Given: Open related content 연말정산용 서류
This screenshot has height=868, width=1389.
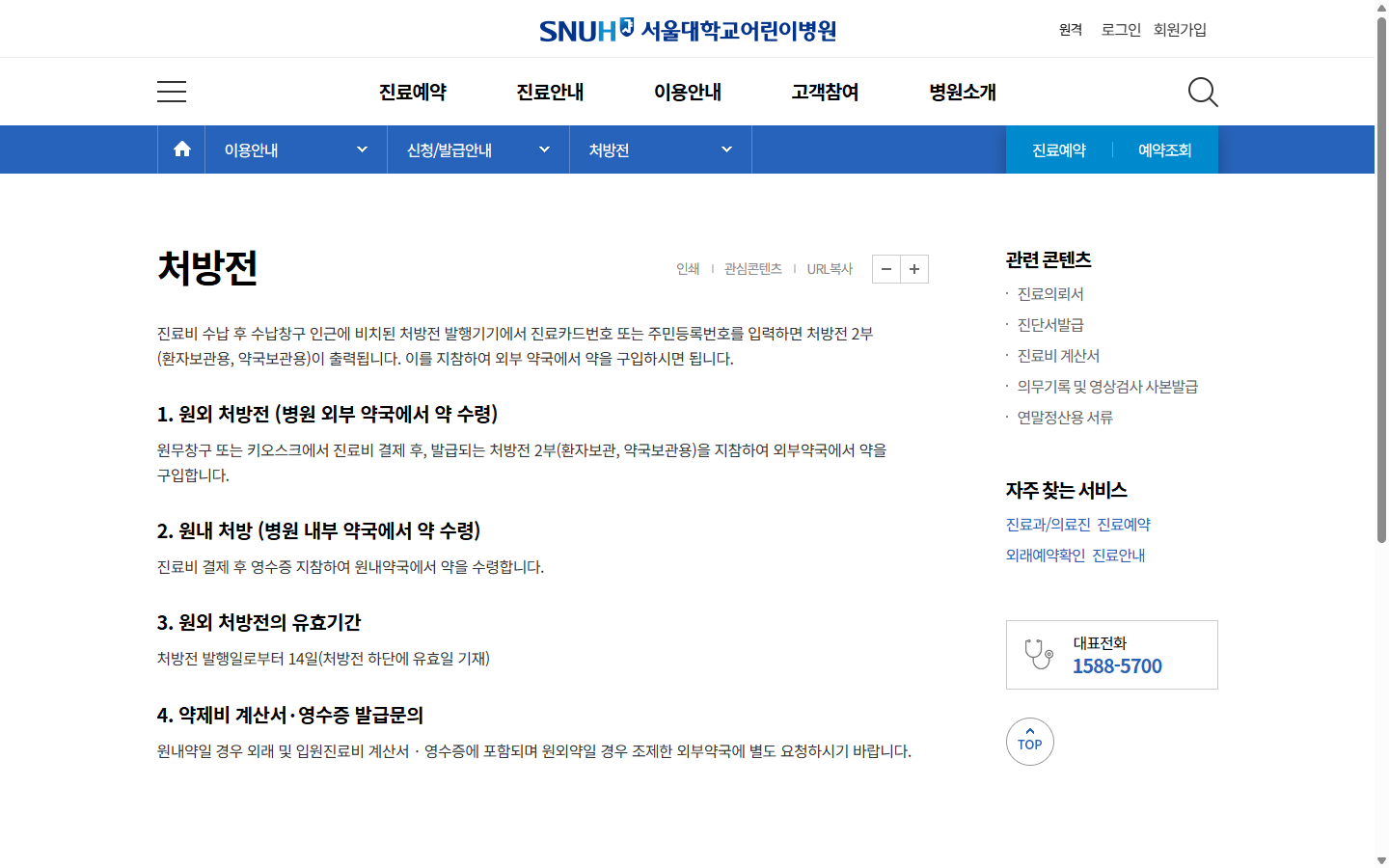Looking at the screenshot, I should (x=1065, y=418).
